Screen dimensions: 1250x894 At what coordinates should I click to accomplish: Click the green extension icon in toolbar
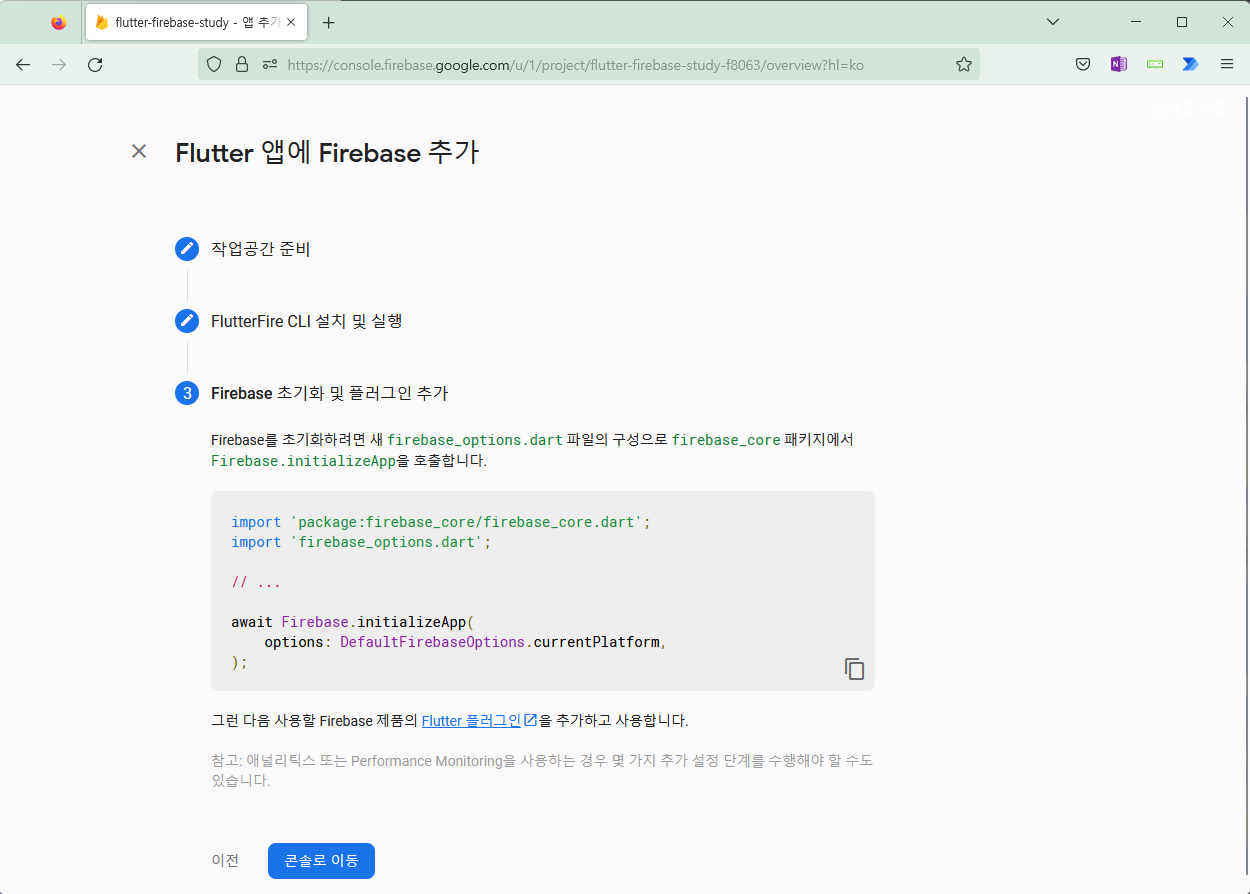pyautogui.click(x=1155, y=64)
